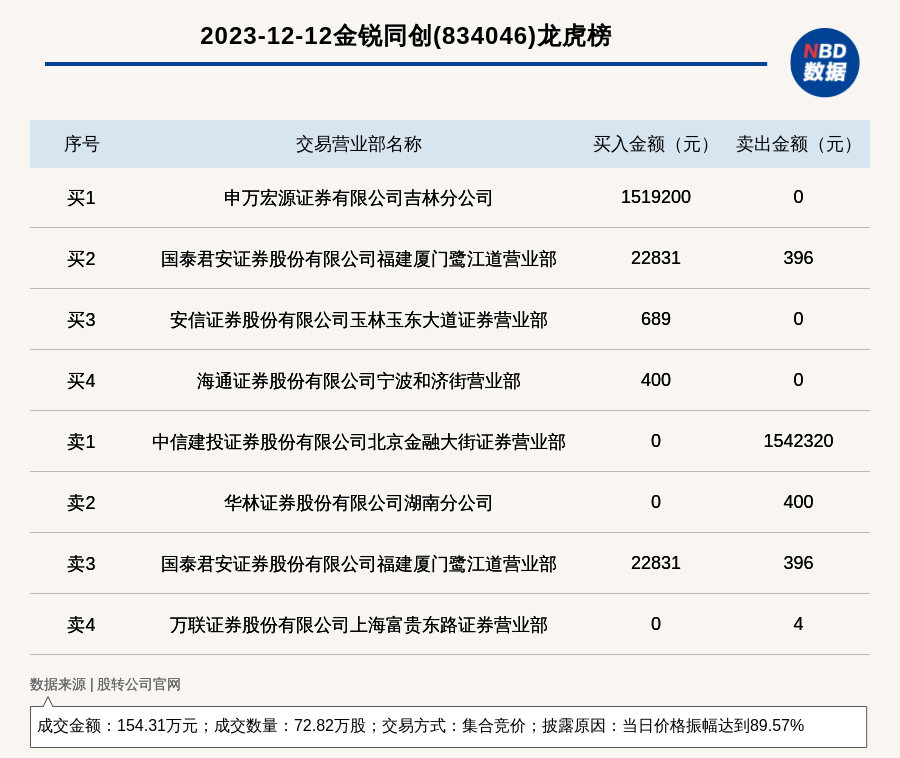The width and height of the screenshot is (900, 758).
Task: Select the 买2 row label
Action: point(82,259)
